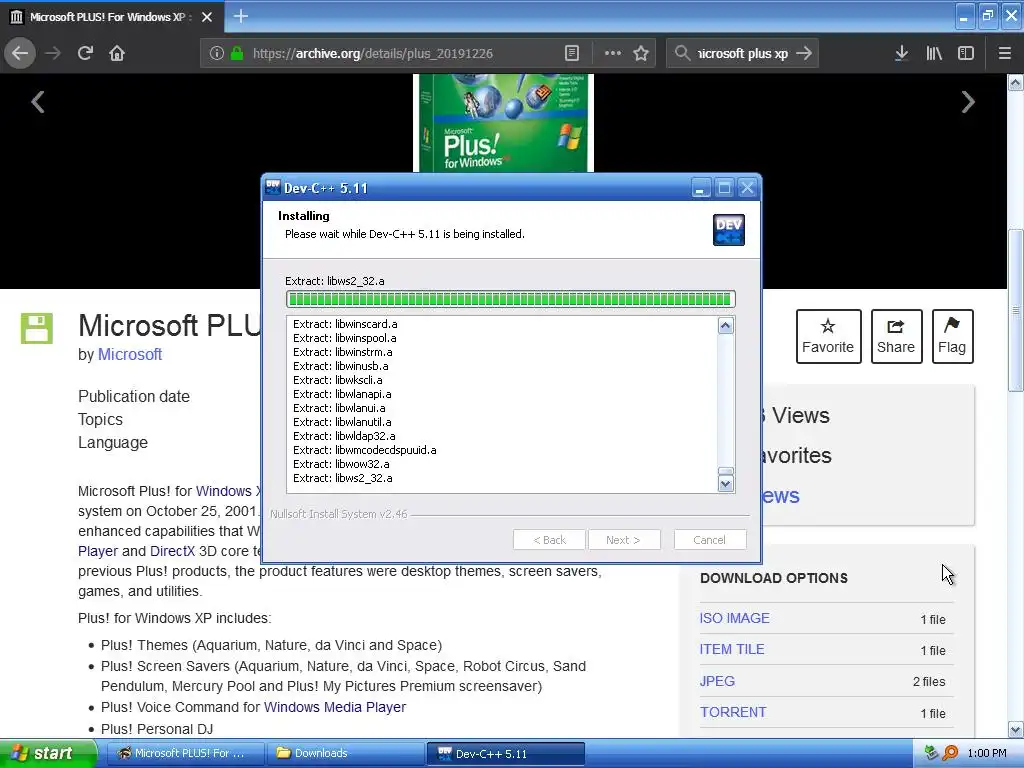Click the orange magnifier tray icon
Viewport: 1024px width, 768px height.
tap(950, 753)
